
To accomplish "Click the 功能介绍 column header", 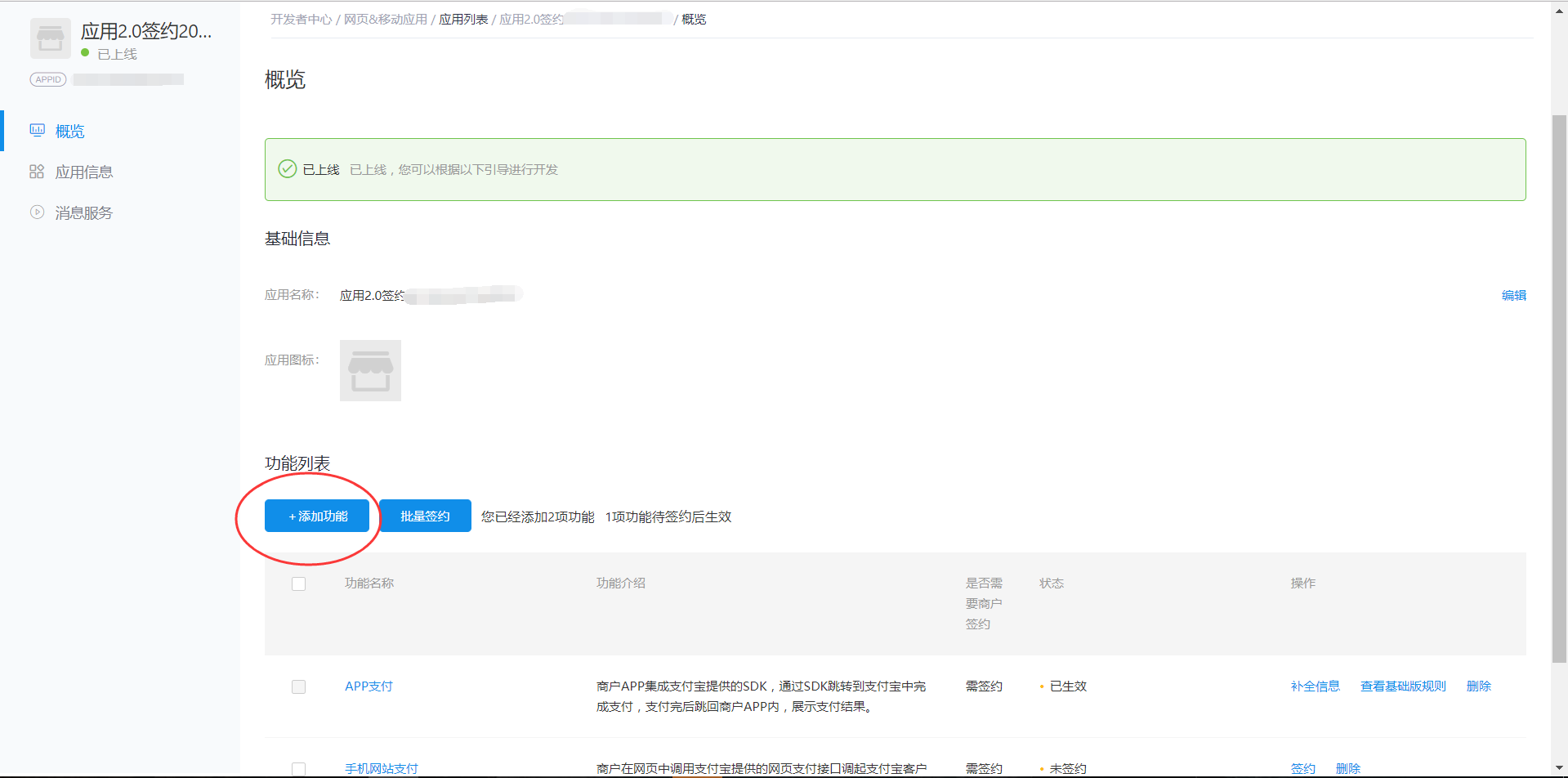I will (x=621, y=583).
